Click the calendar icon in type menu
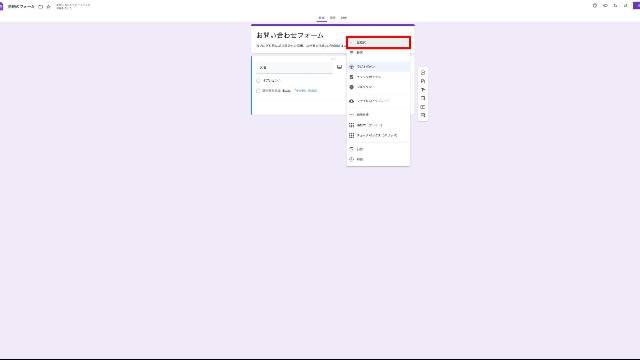The width and height of the screenshot is (640, 360). (351, 149)
